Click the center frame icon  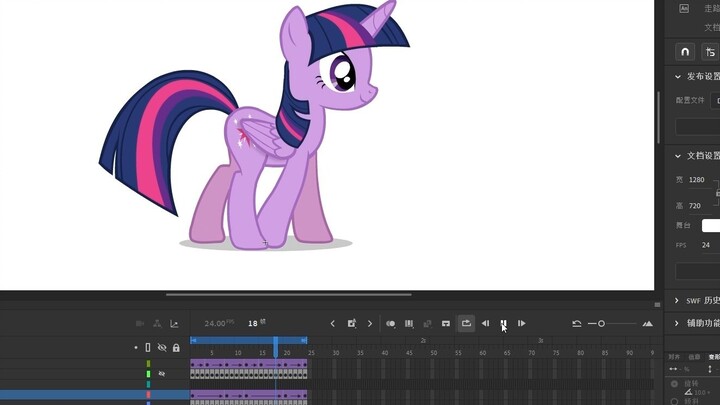pos(445,324)
